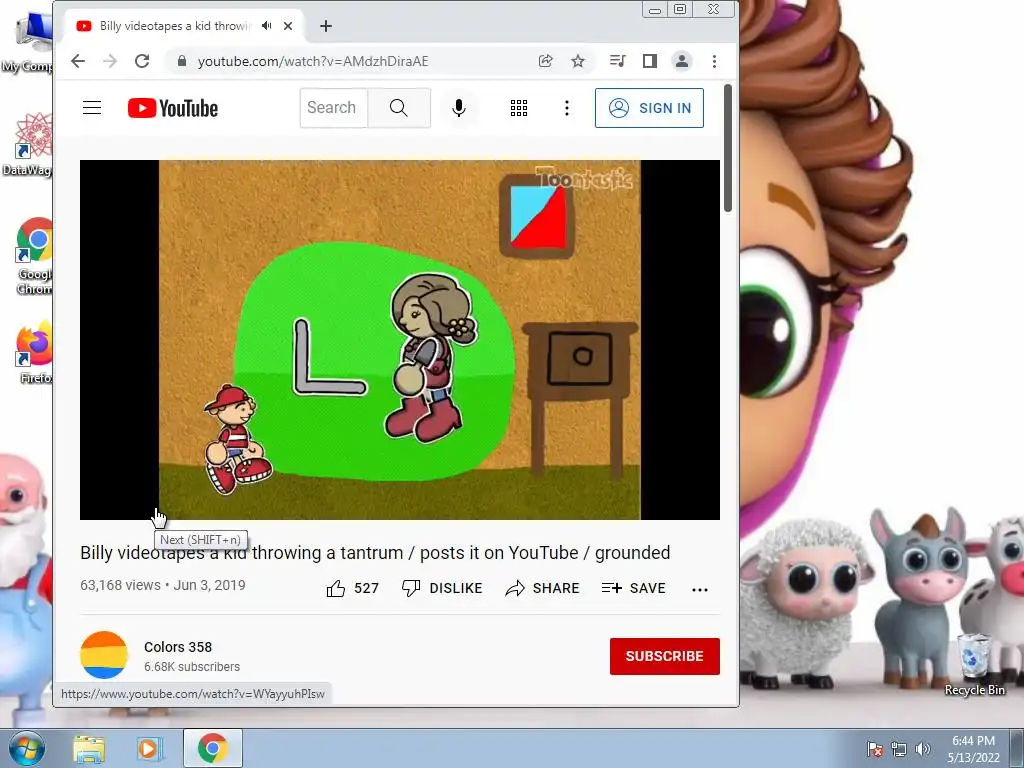Open the Windows Start button
Image resolution: width=1024 pixels, height=768 pixels.
coord(25,748)
